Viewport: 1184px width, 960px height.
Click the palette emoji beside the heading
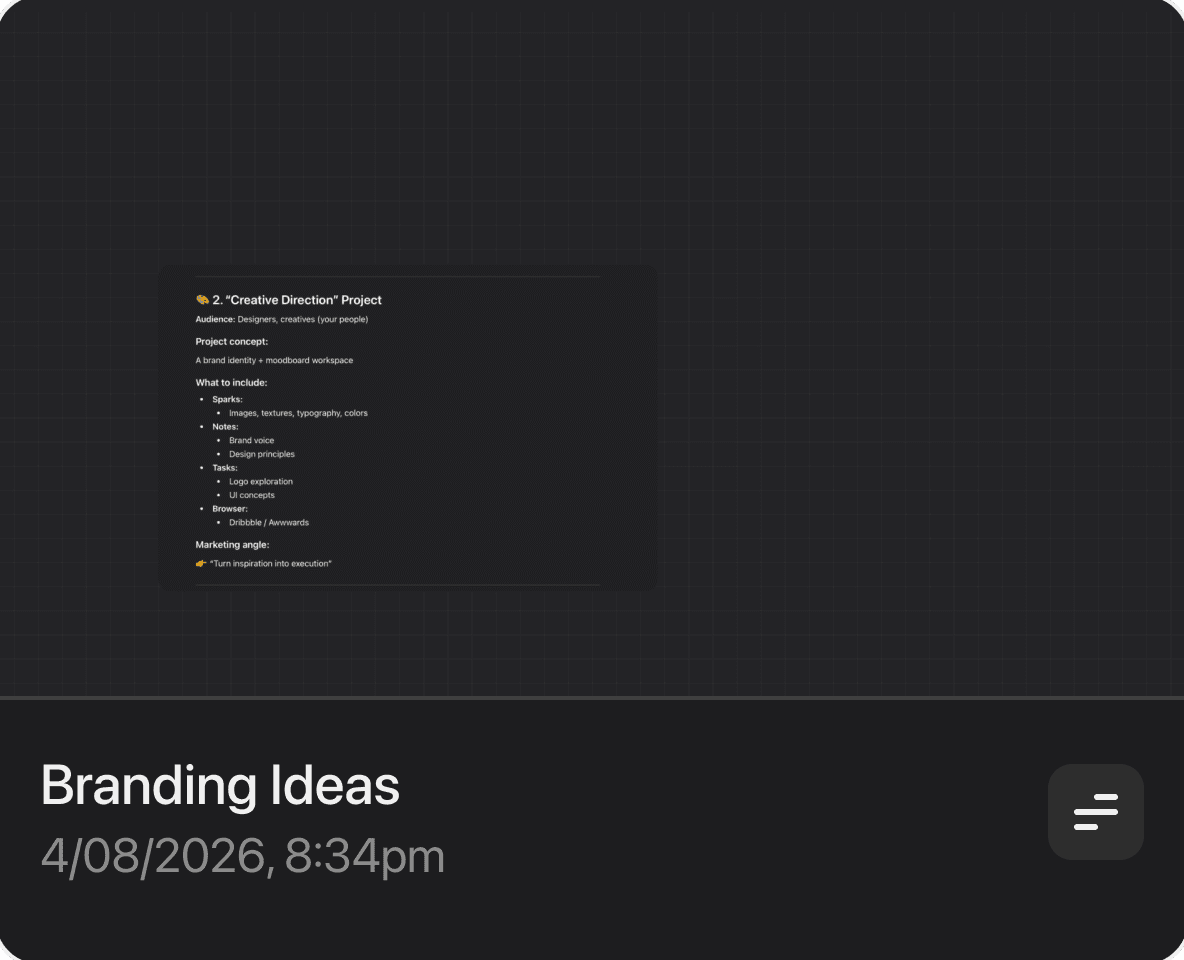pyautogui.click(x=202, y=300)
